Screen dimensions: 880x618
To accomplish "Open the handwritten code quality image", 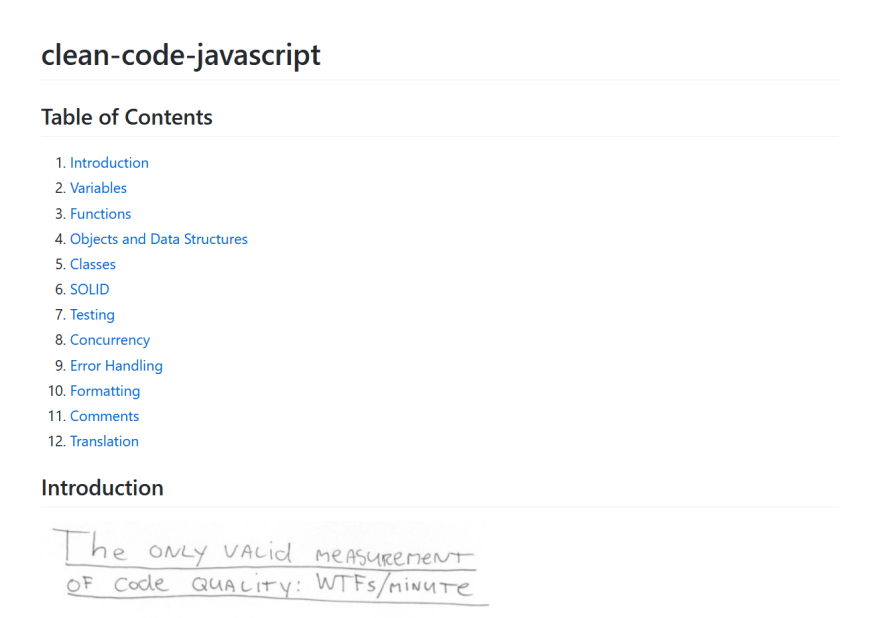I will coord(270,565).
